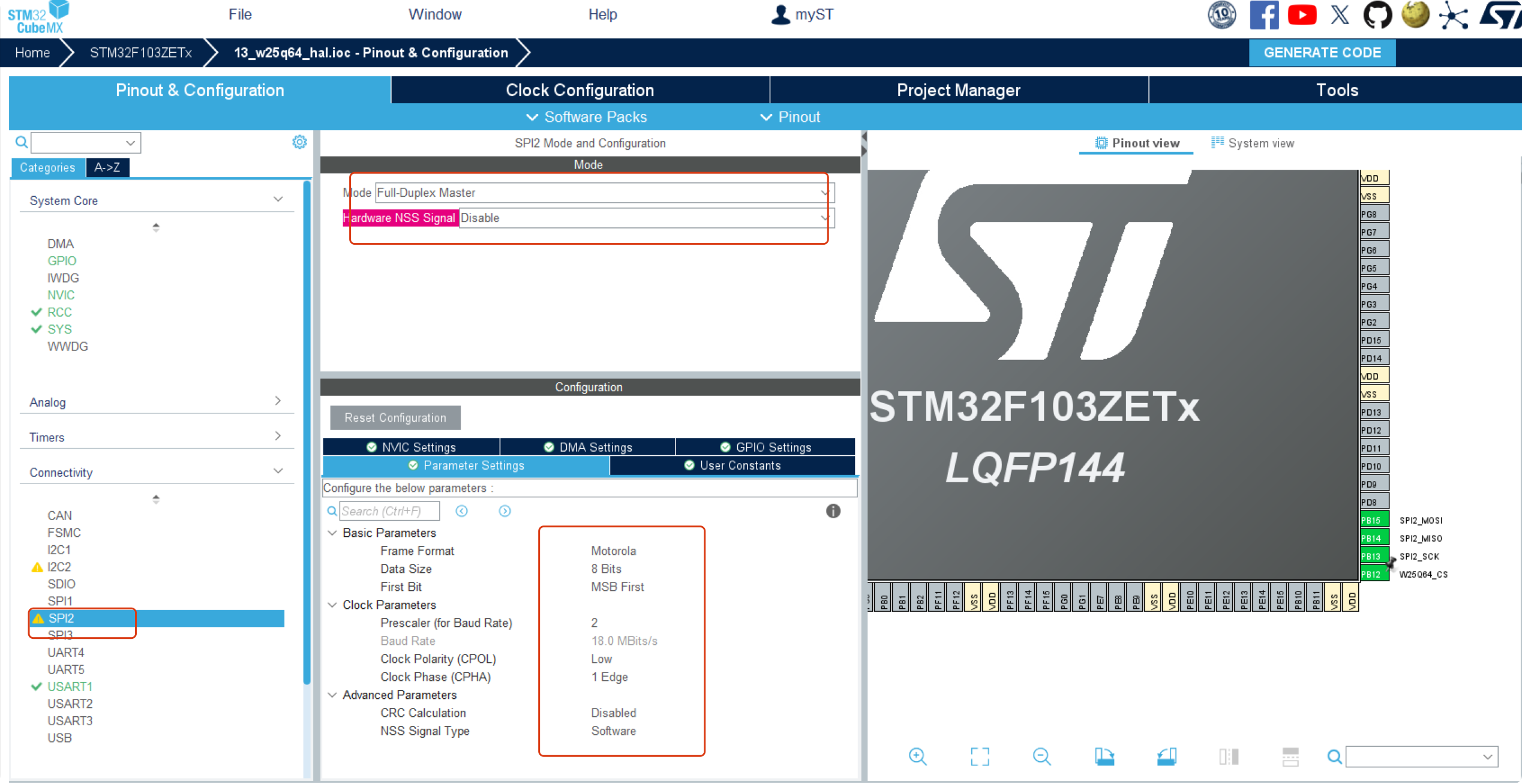Rotate the chip package clockwise
Viewport: 1522px width, 784px height.
click(x=1105, y=756)
